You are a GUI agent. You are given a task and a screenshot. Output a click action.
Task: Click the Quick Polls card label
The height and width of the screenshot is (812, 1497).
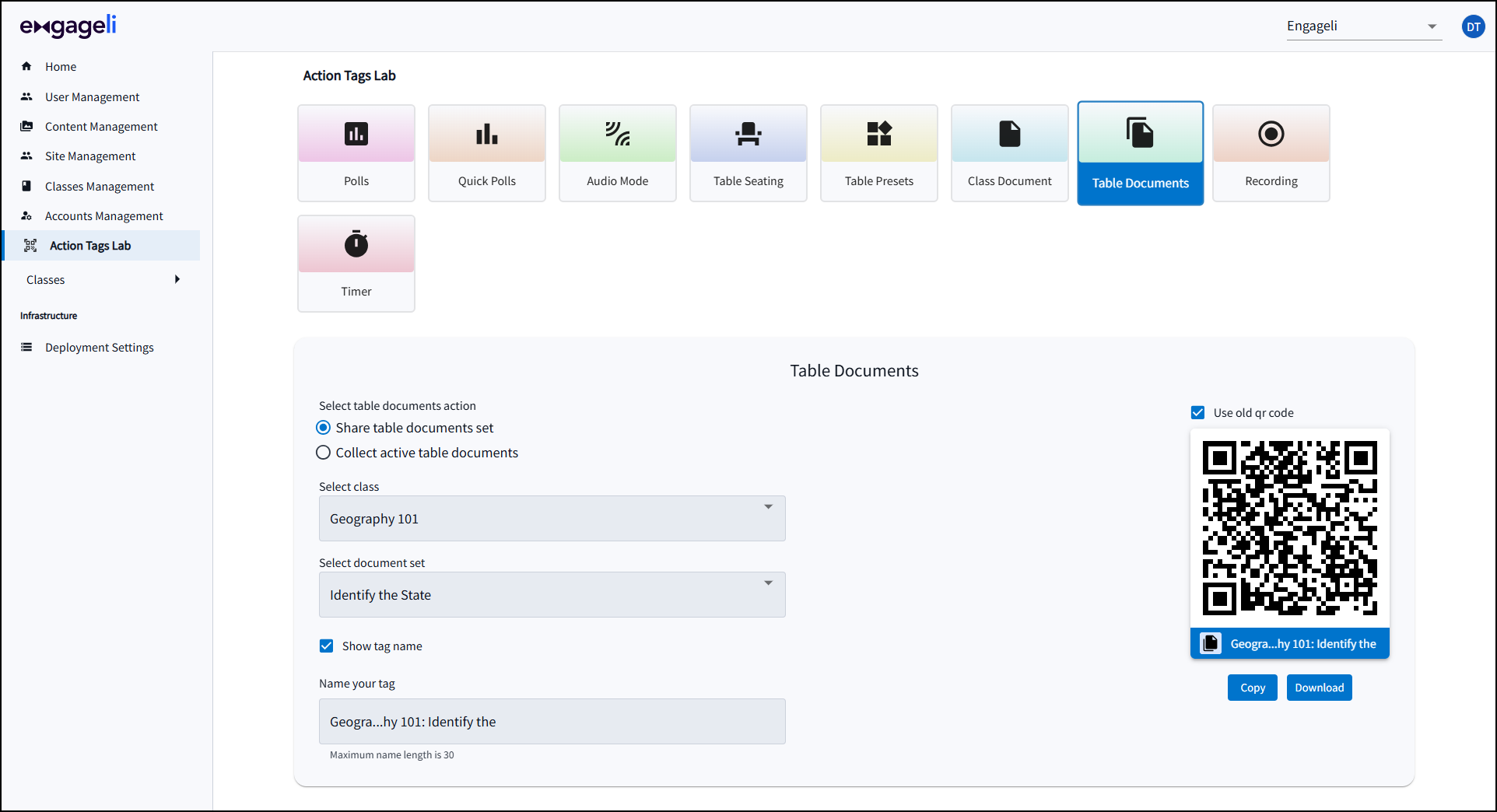click(487, 181)
